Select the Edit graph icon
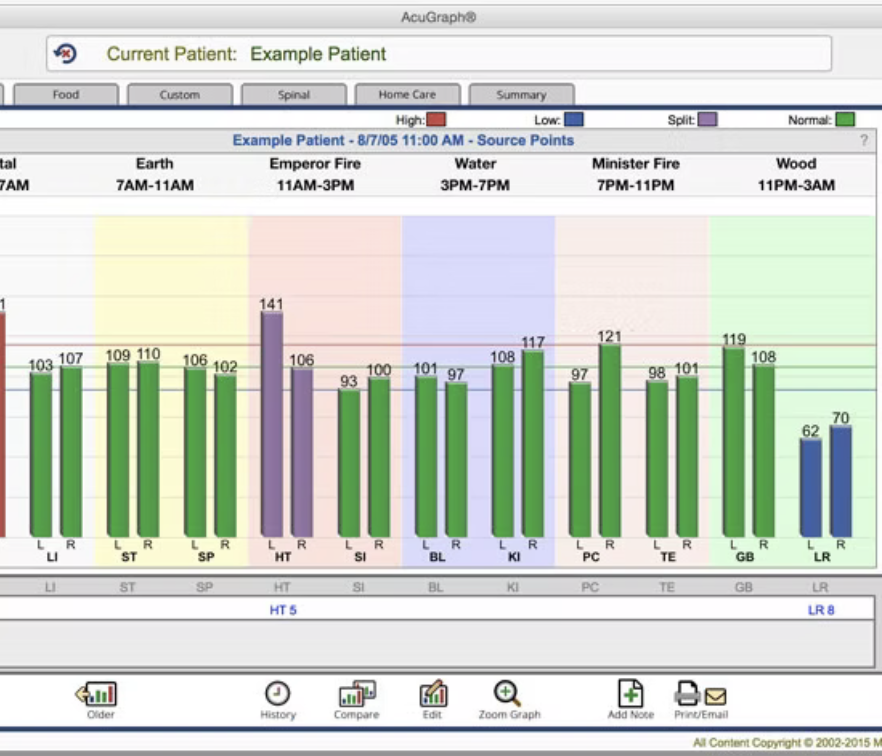Screen dimensions: 882x756 coord(433,694)
